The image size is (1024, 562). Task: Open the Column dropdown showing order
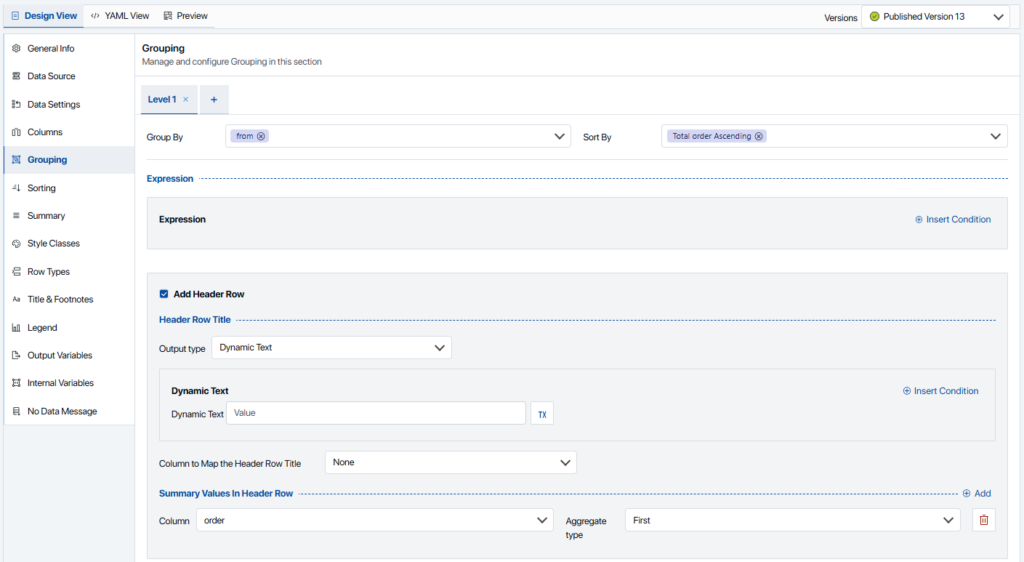point(375,520)
